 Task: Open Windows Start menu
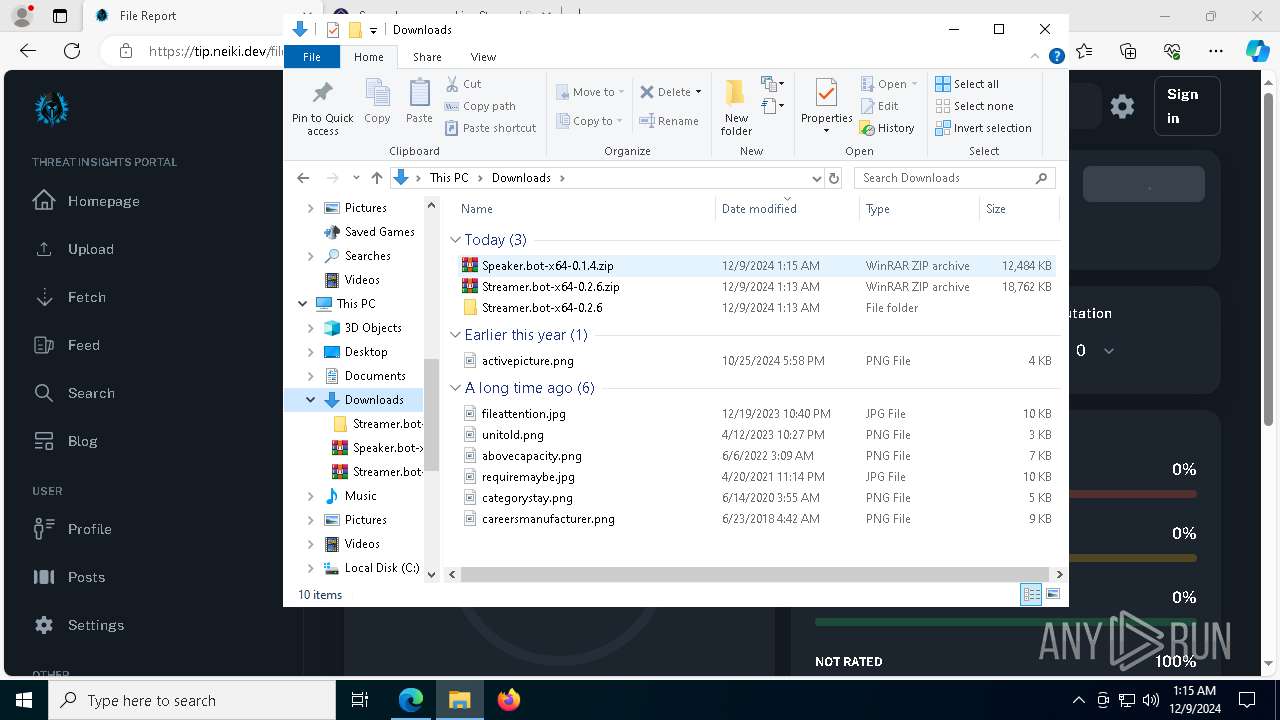click(x=24, y=700)
